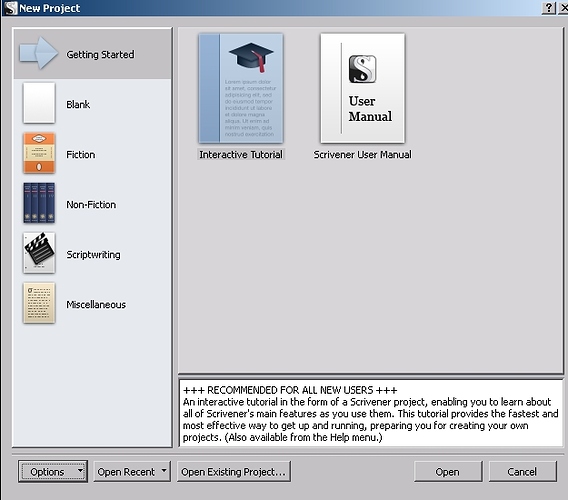
Task: Expand the Open Recent dropdown
Action: tap(132, 472)
